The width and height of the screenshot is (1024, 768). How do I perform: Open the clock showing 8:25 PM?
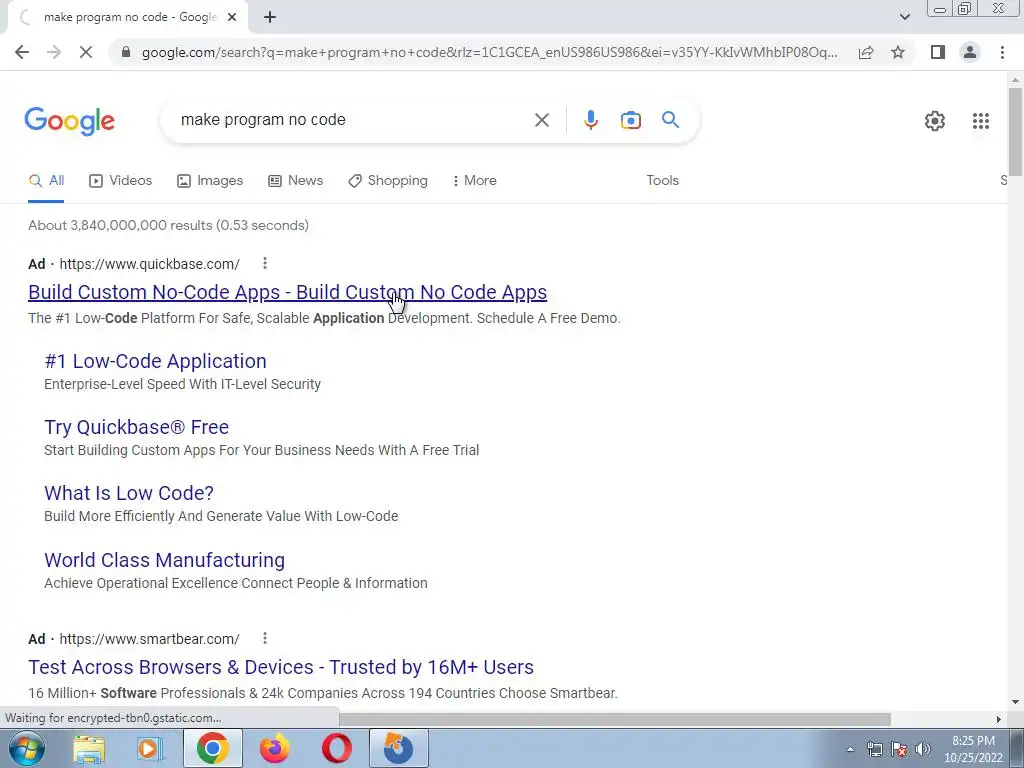tap(973, 749)
